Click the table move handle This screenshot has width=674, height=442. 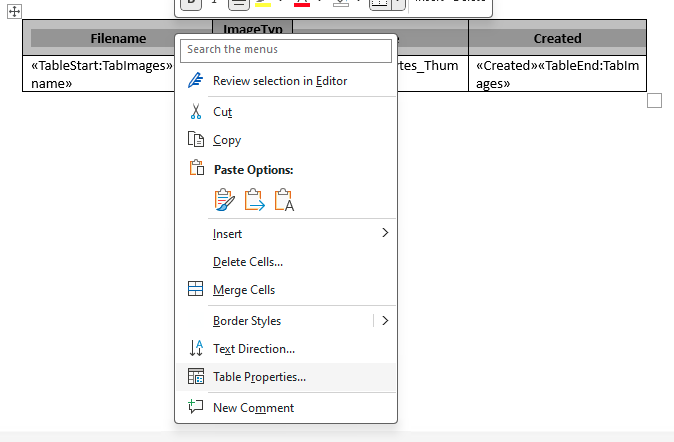[x=15, y=9]
